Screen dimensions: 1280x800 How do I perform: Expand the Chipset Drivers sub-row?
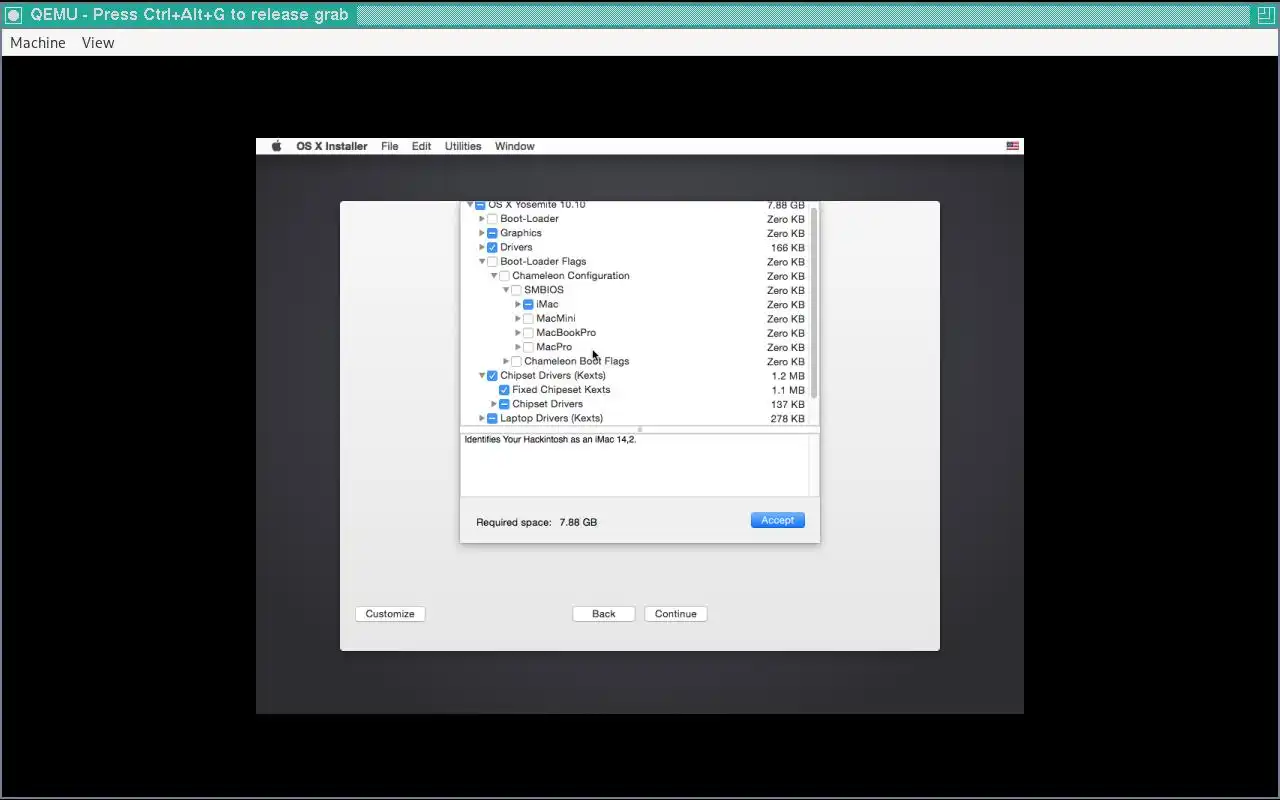coord(494,404)
